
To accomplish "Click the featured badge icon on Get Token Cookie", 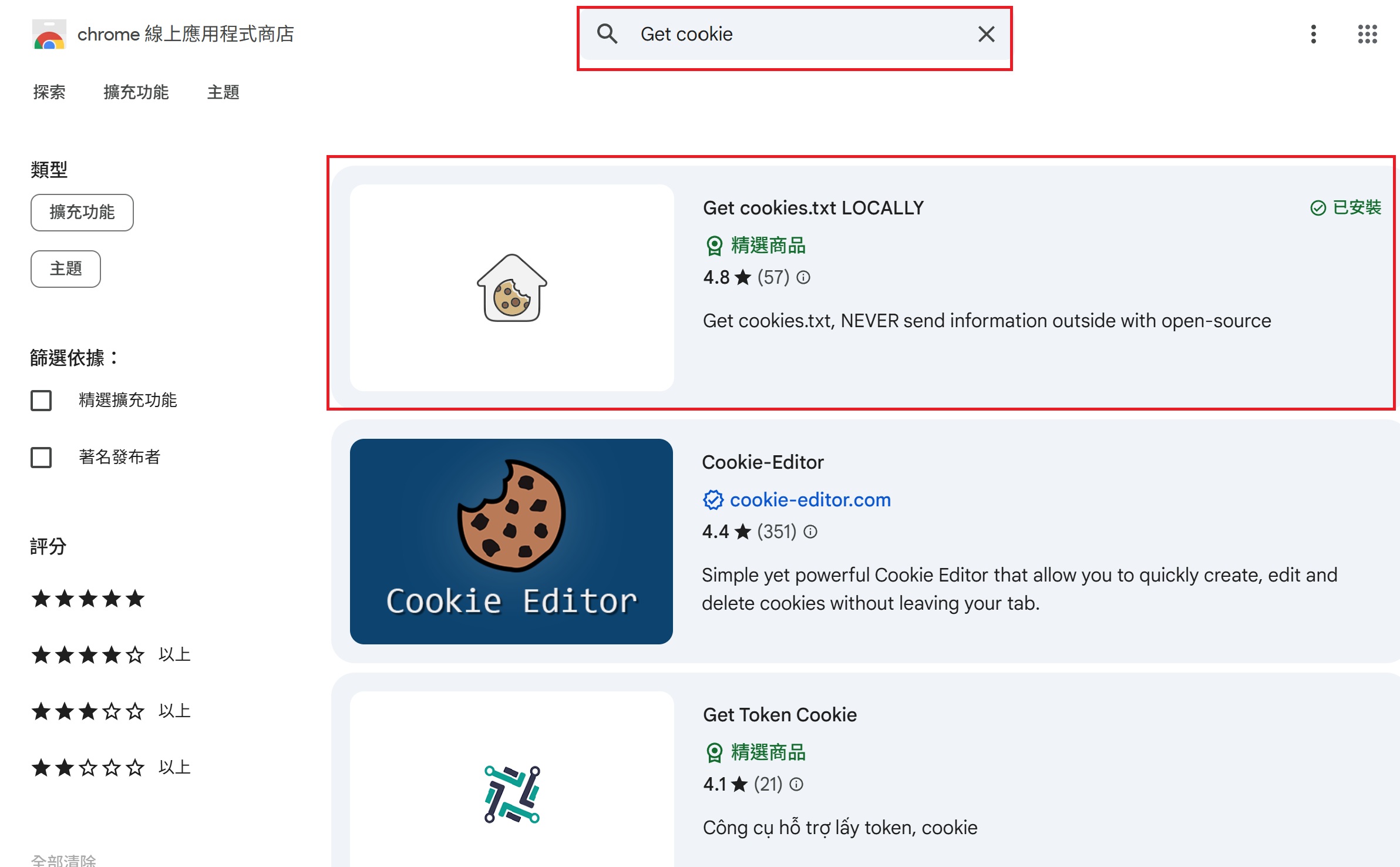I will (714, 752).
